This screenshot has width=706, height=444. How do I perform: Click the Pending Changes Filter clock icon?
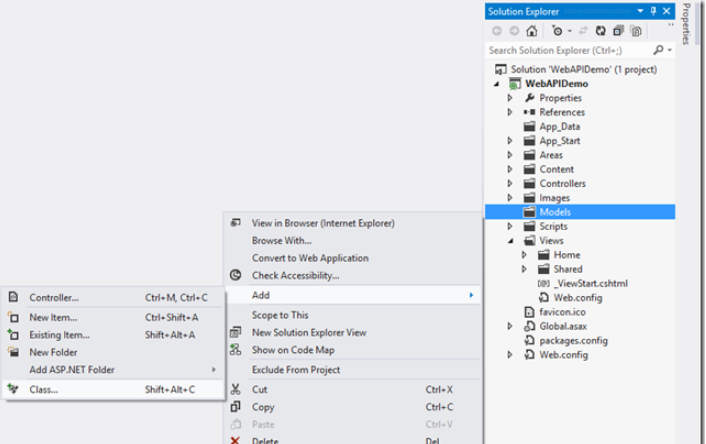pos(557,31)
